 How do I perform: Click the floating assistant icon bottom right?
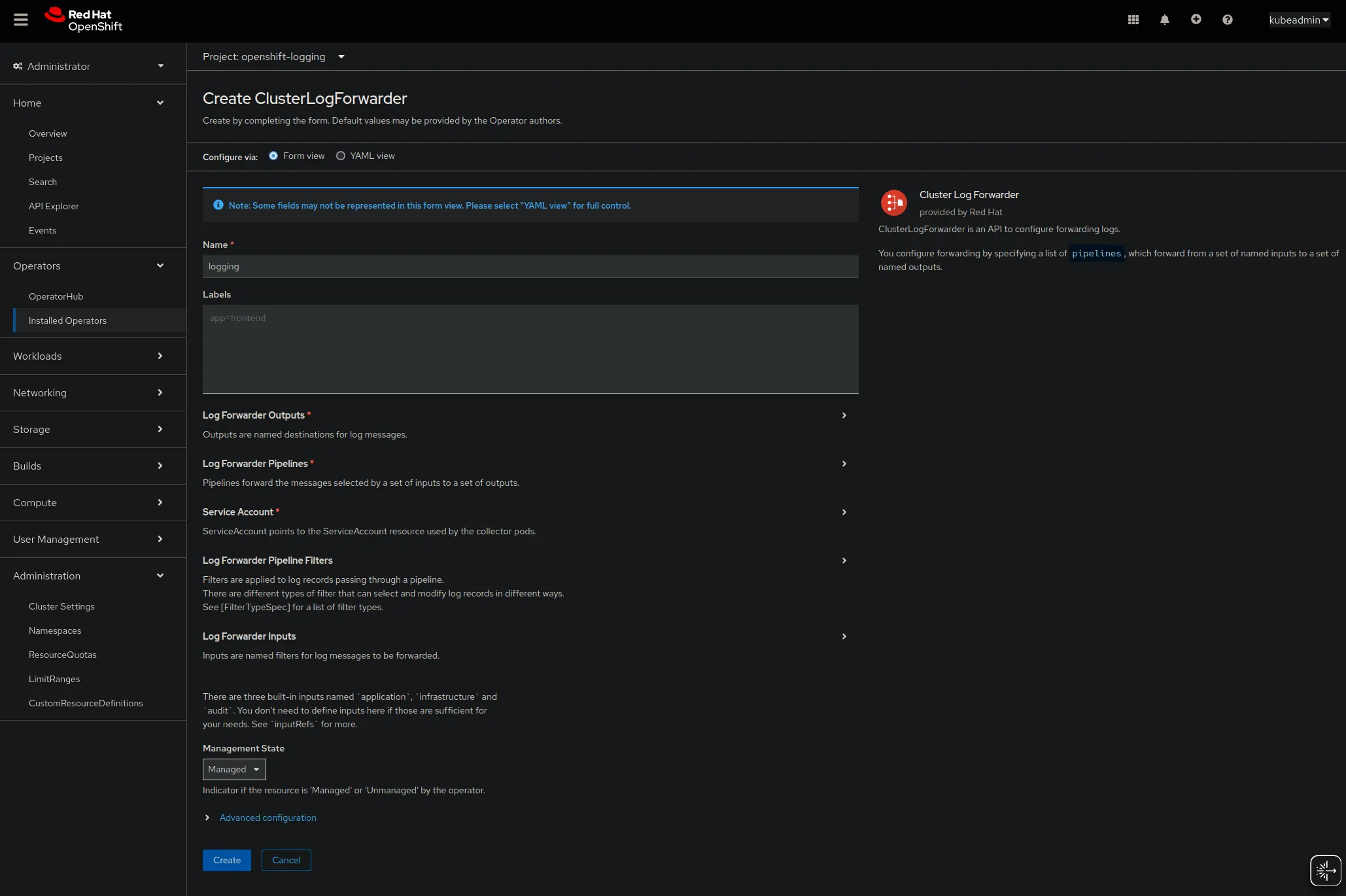[1326, 870]
